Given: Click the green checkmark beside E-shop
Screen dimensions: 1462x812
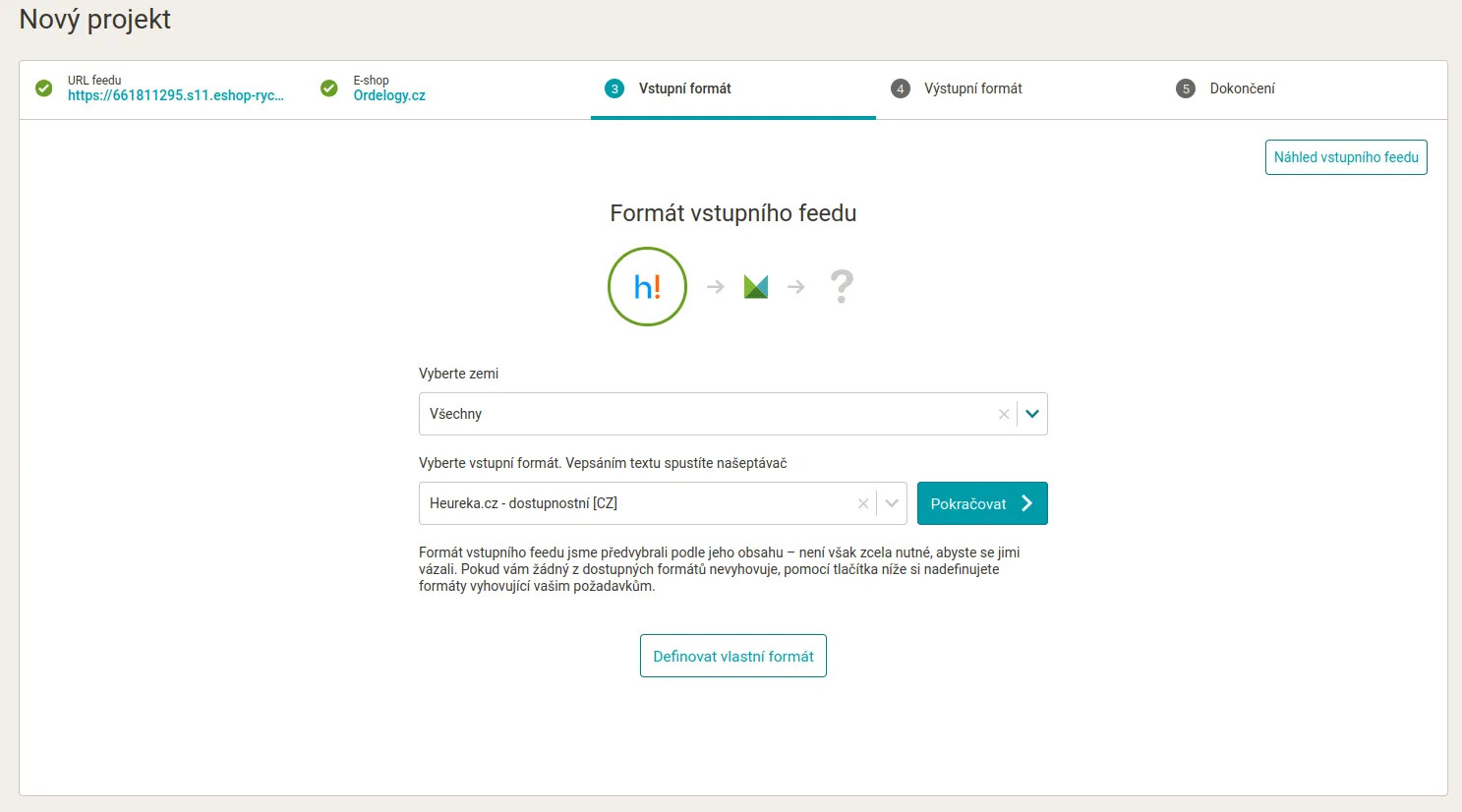Looking at the screenshot, I should [329, 88].
